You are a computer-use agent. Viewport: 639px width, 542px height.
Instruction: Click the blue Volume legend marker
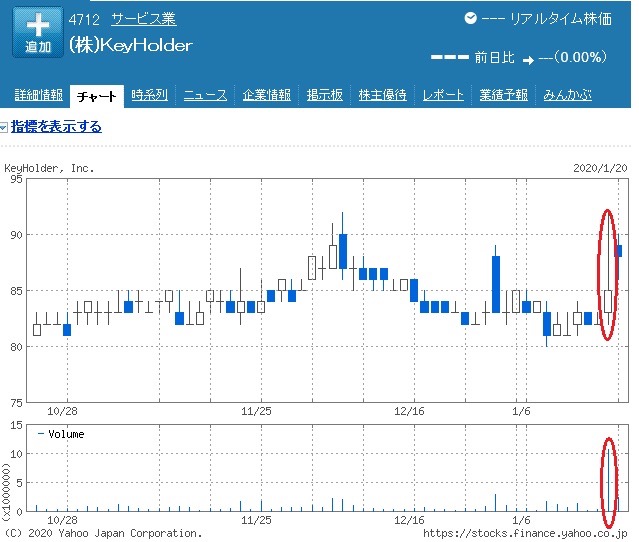tap(40, 434)
